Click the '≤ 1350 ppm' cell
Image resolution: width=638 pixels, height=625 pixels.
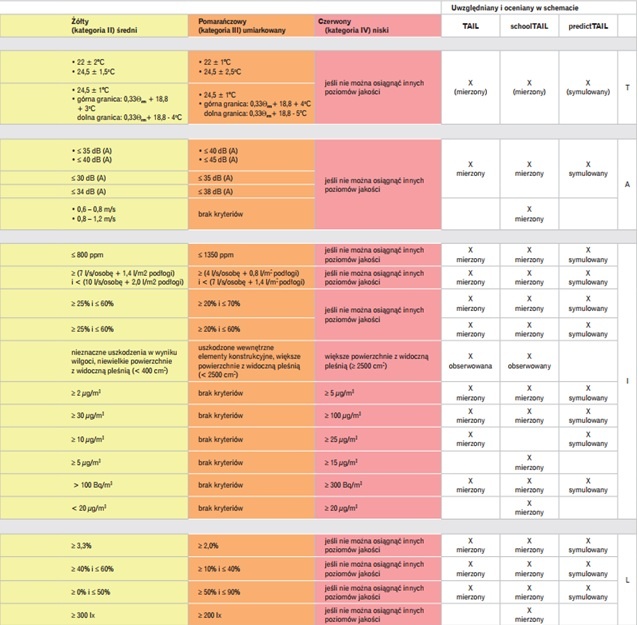pyautogui.click(x=251, y=255)
